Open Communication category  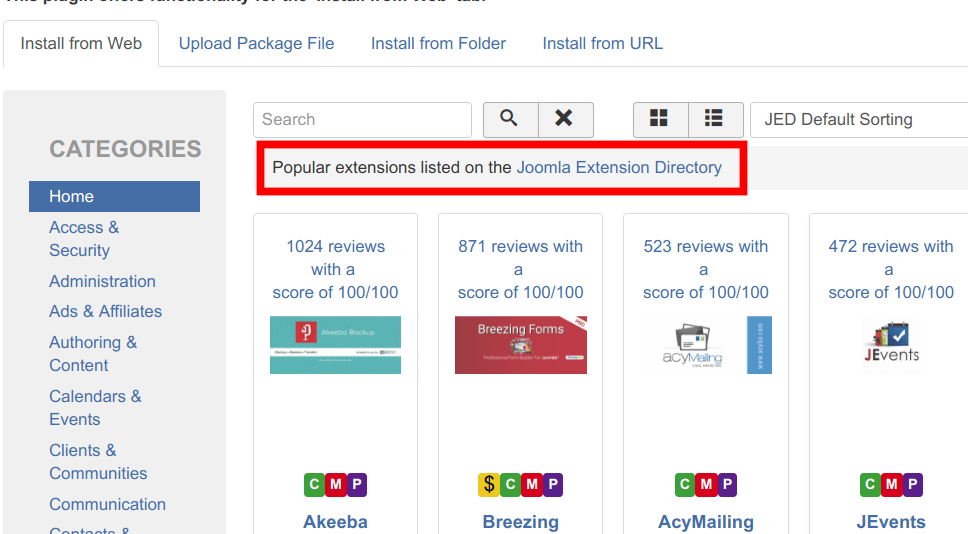pyautogui.click(x=107, y=504)
